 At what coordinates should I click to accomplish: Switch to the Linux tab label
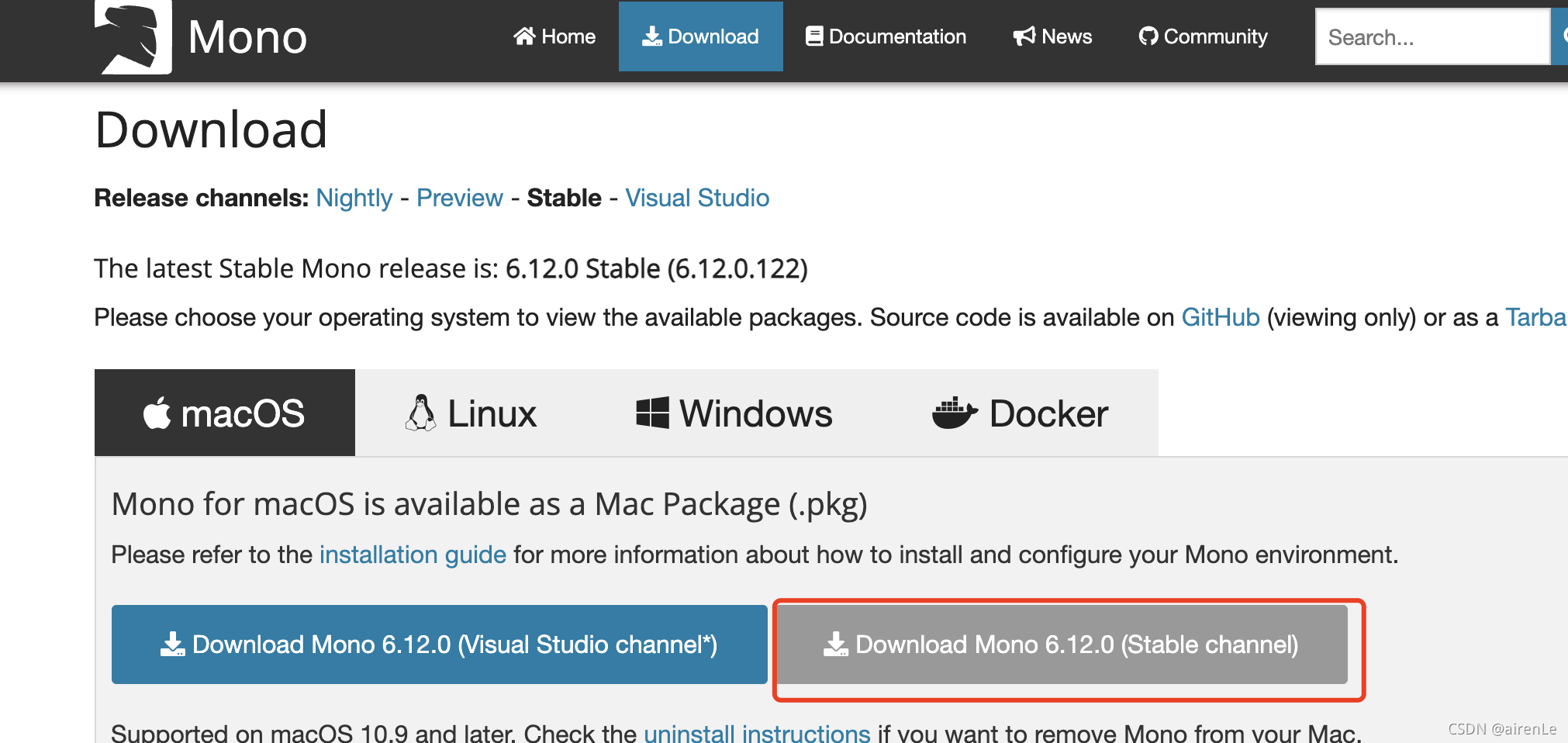tap(492, 413)
